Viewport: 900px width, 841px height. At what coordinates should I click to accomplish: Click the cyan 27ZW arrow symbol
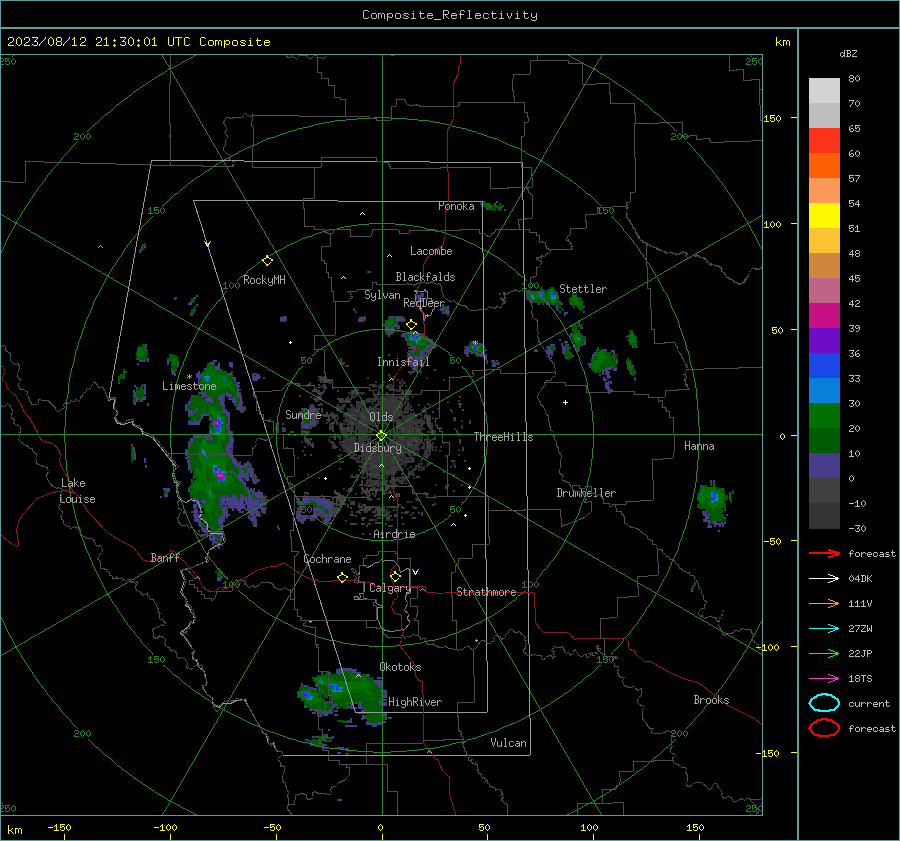[x=824, y=629]
